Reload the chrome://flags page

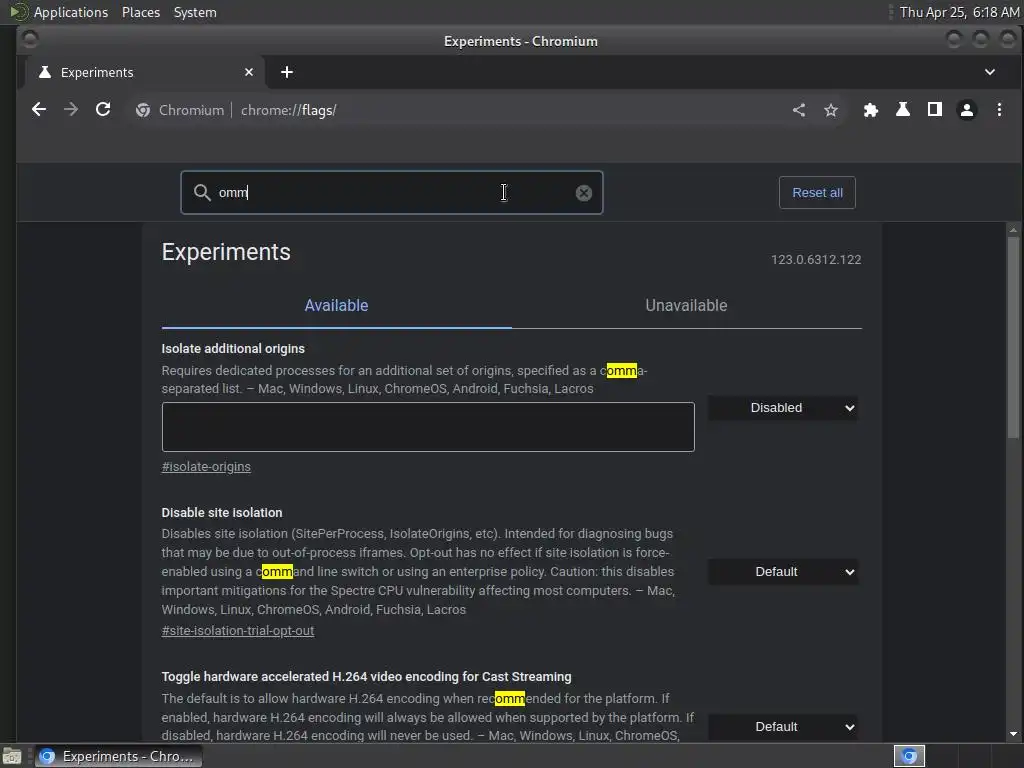click(x=103, y=110)
